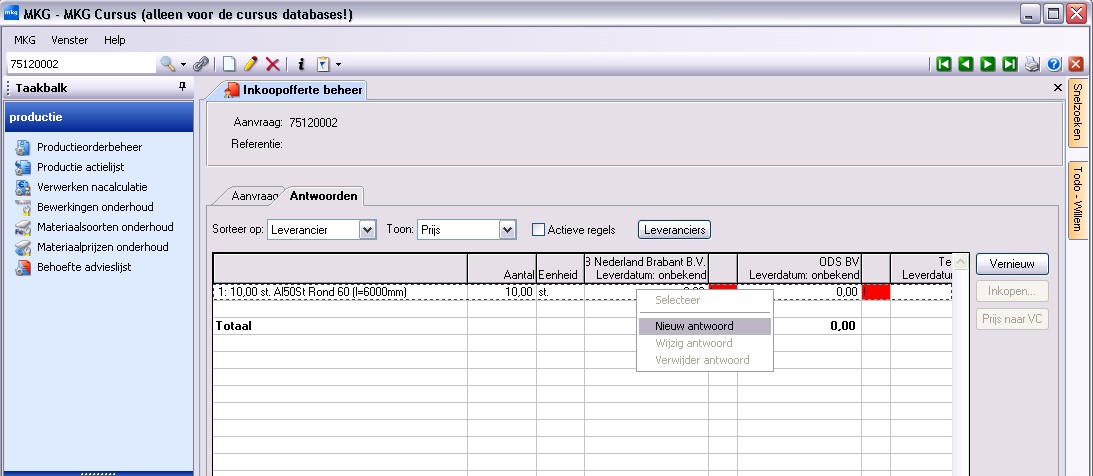
Task: Select the productie taskbar header
Action: [x=98, y=117]
